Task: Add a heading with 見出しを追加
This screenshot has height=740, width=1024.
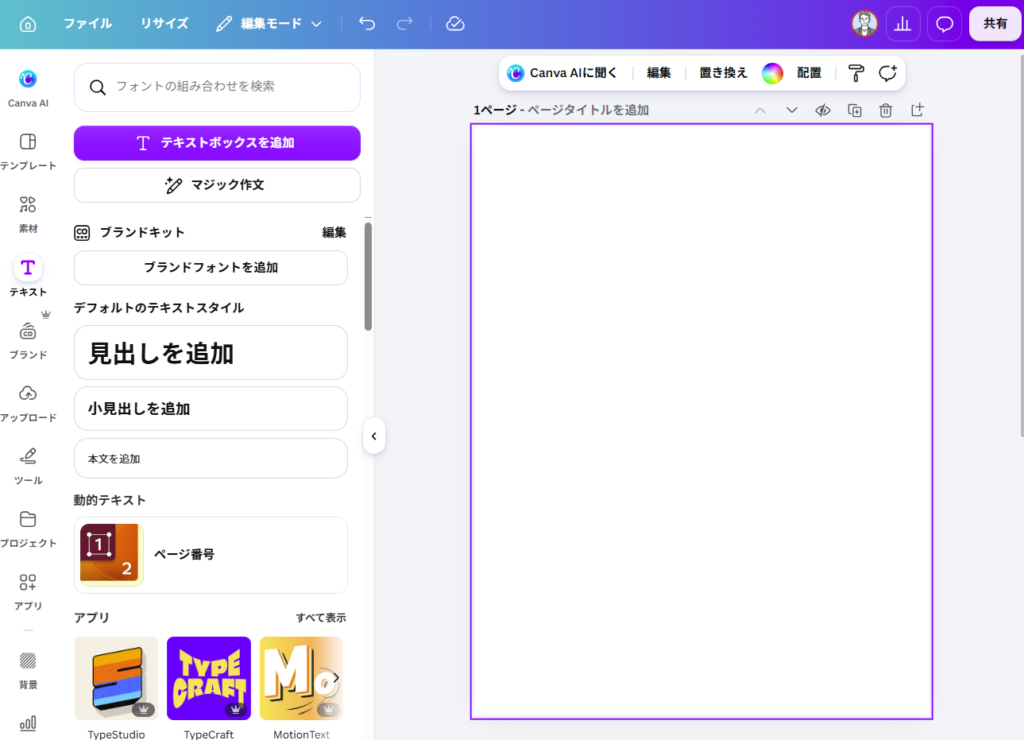Action: click(210, 353)
